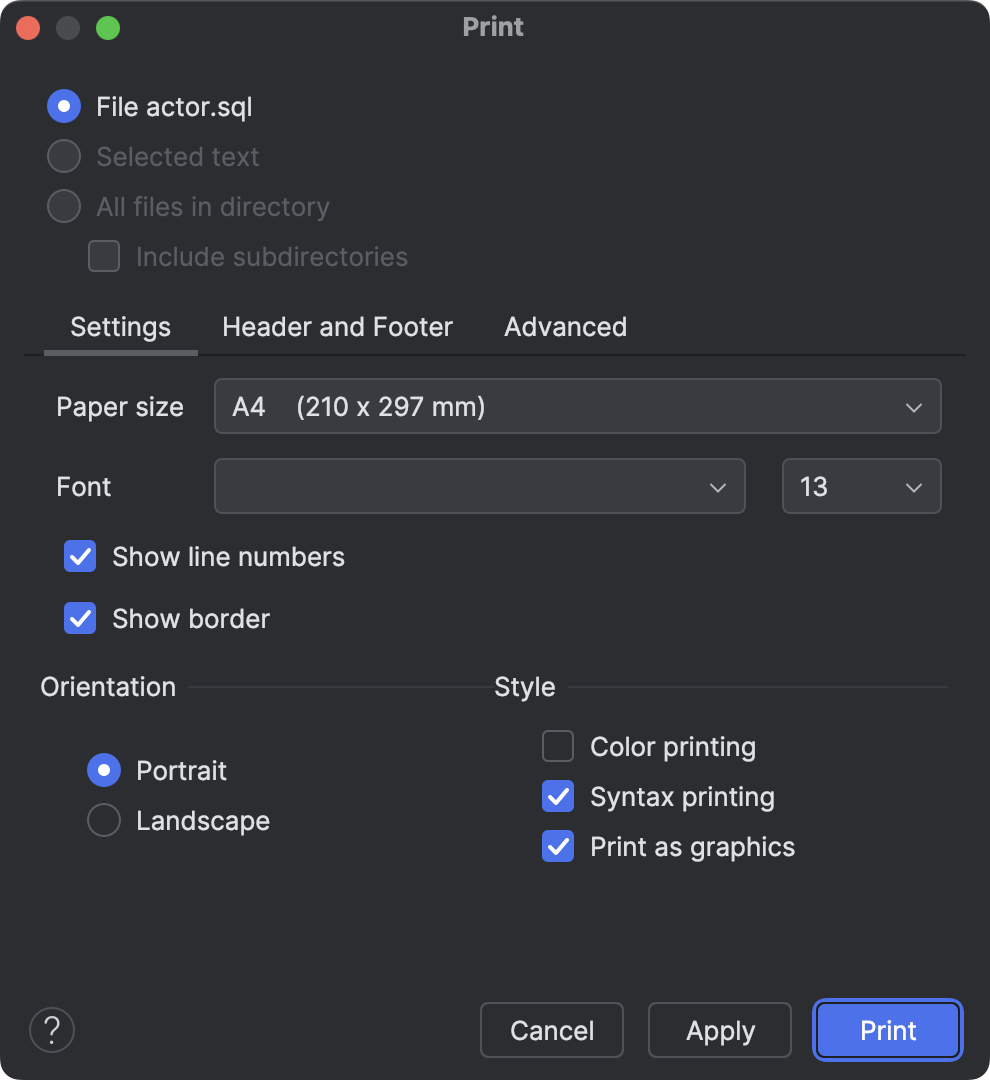Screen dimensions: 990x1080
Task: Choose the Selected text option
Action: coord(63,156)
